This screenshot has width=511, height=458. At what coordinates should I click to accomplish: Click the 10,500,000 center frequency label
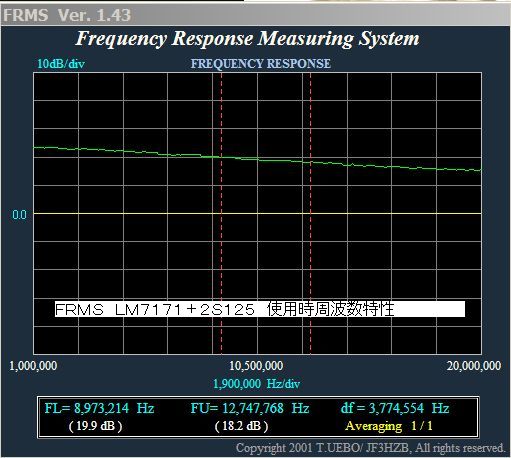256,366
